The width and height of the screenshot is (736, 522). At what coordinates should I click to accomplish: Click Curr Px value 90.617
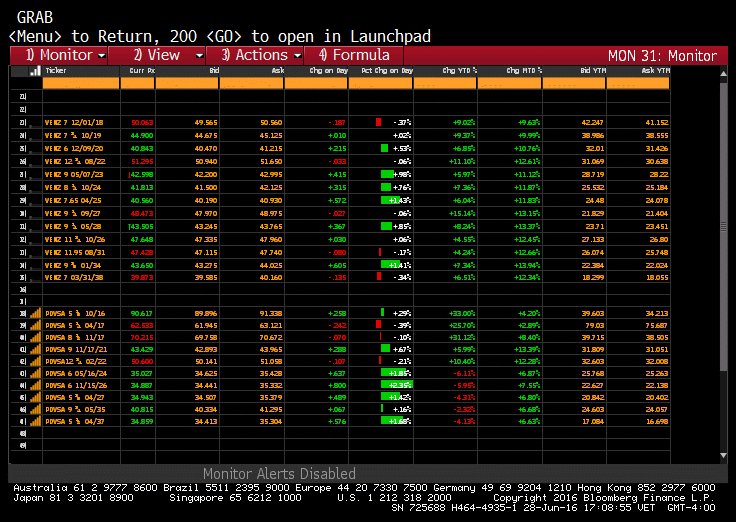click(142, 313)
